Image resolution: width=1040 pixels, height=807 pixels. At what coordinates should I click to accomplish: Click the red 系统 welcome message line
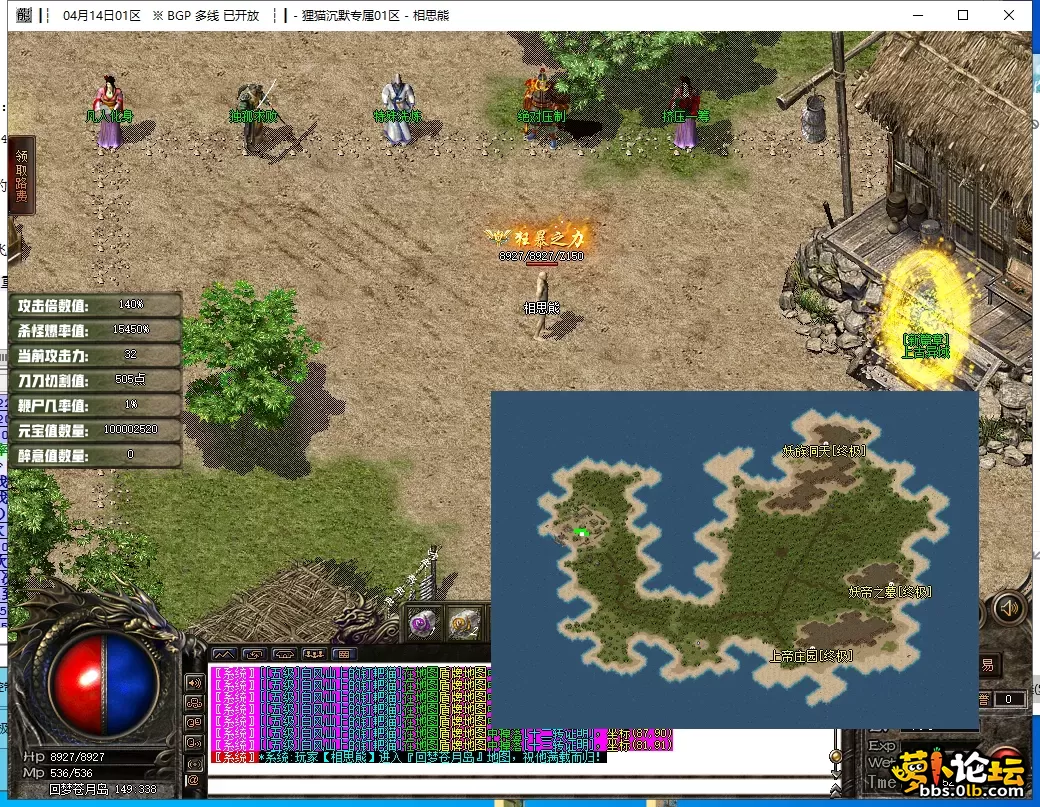[409, 757]
